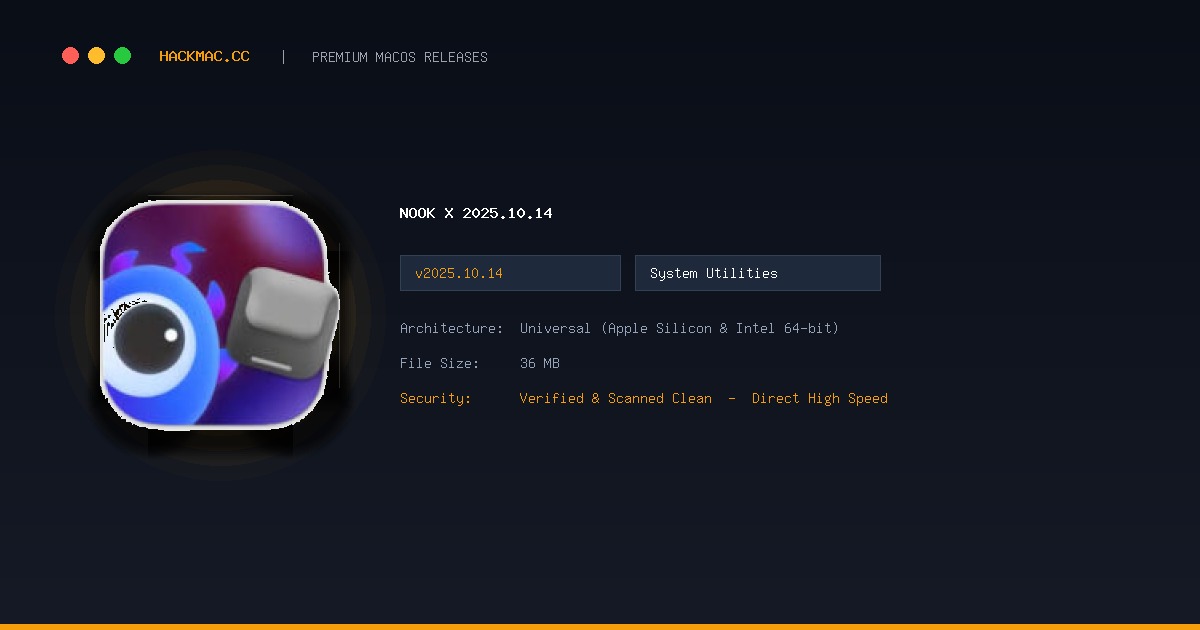This screenshot has width=1200, height=630.
Task: Click the 36 MB file size value
Action: [x=540, y=363]
